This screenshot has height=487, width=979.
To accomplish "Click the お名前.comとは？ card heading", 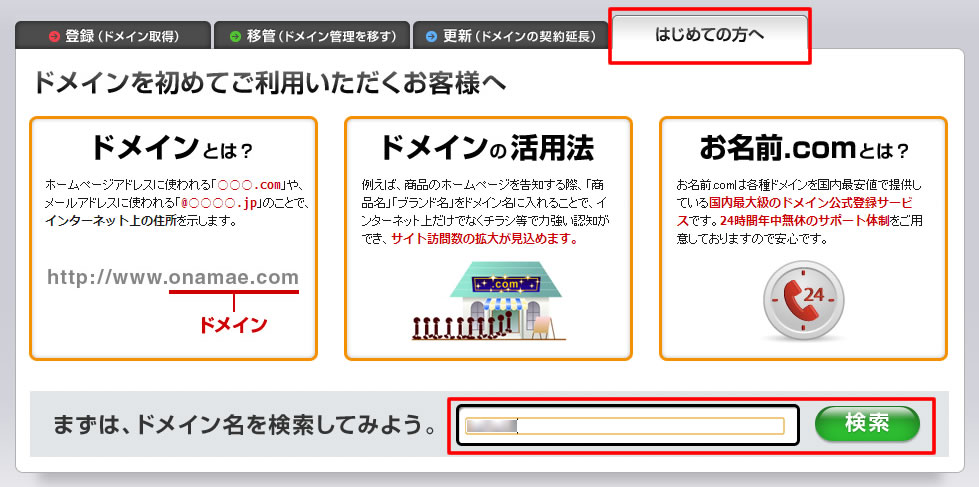I will tap(804, 149).
